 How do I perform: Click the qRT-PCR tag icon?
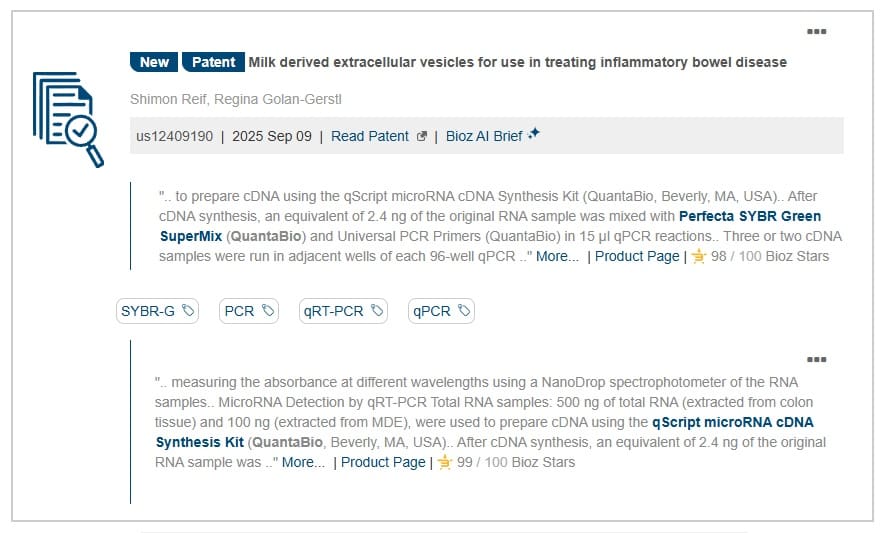click(377, 311)
